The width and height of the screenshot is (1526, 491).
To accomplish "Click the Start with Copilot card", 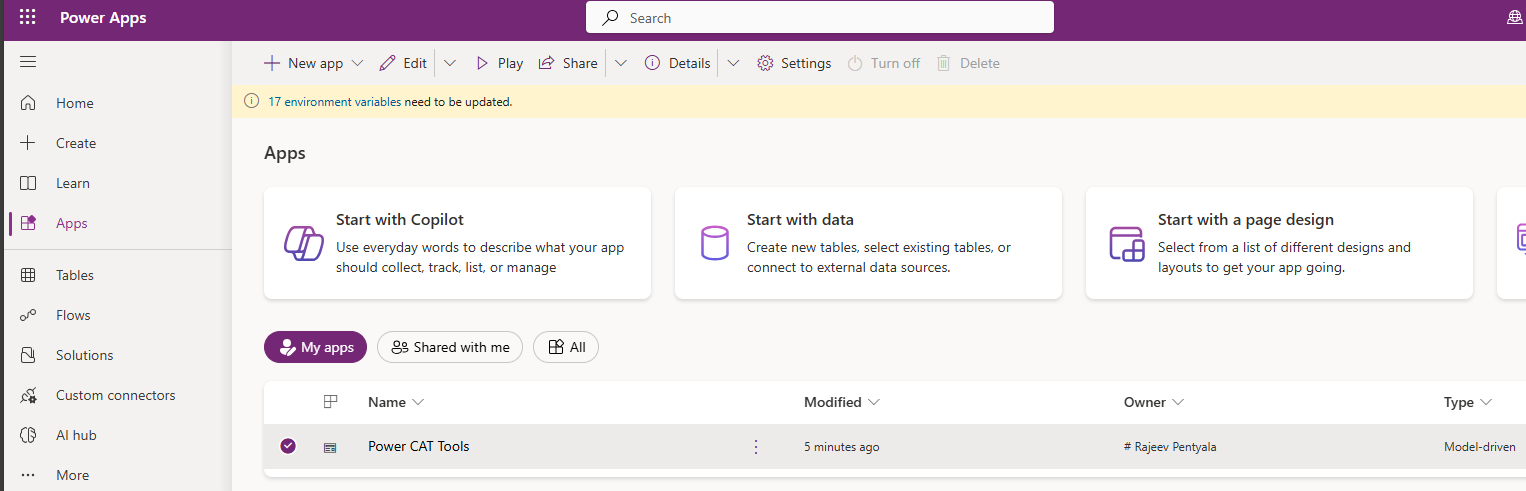I will (457, 243).
